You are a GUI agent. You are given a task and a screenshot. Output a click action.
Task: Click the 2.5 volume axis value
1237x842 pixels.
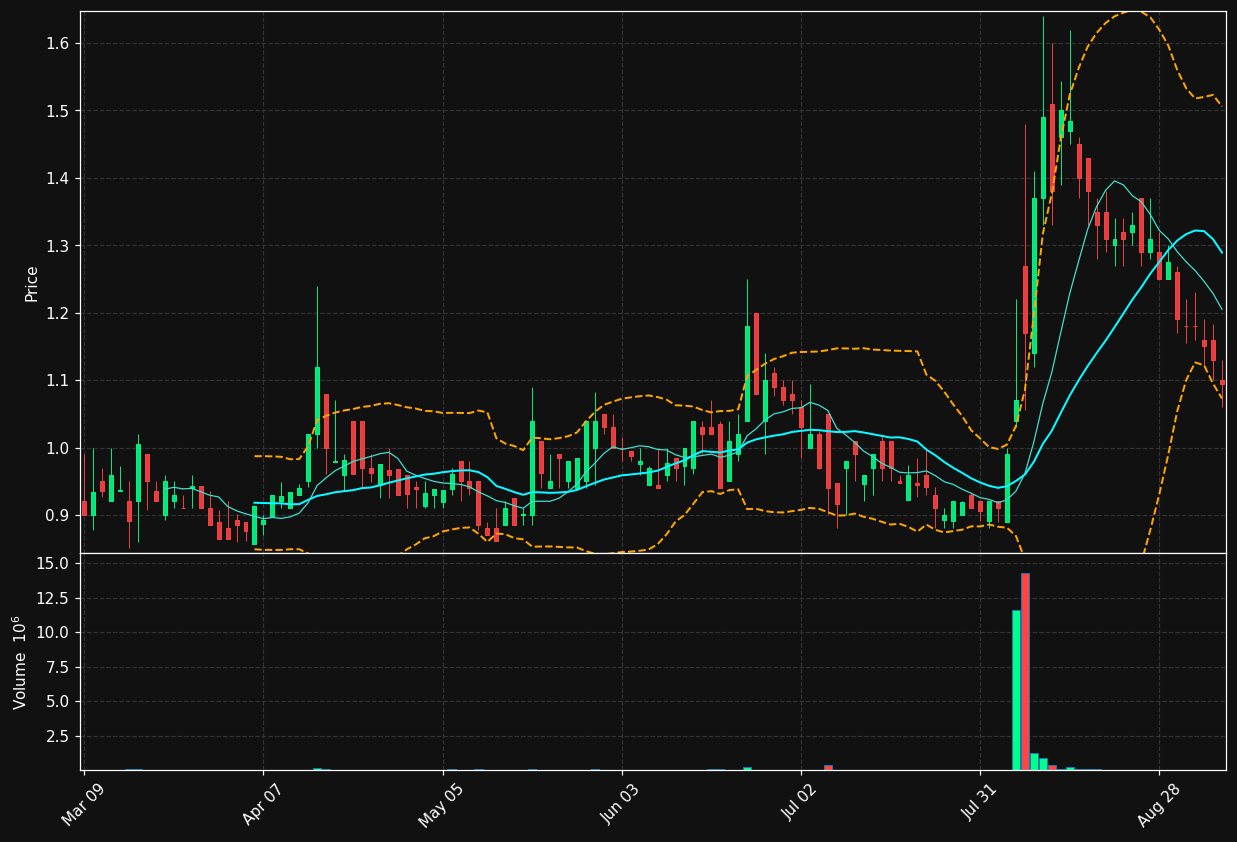tap(56, 737)
